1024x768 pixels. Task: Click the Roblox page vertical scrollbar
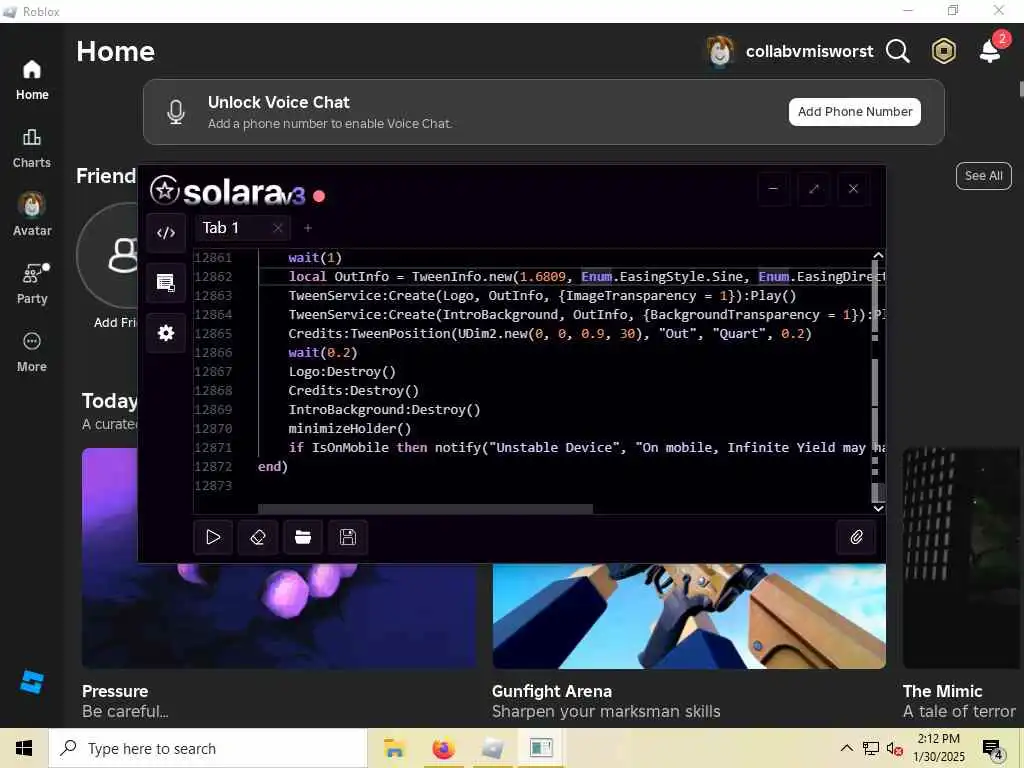[1021, 89]
